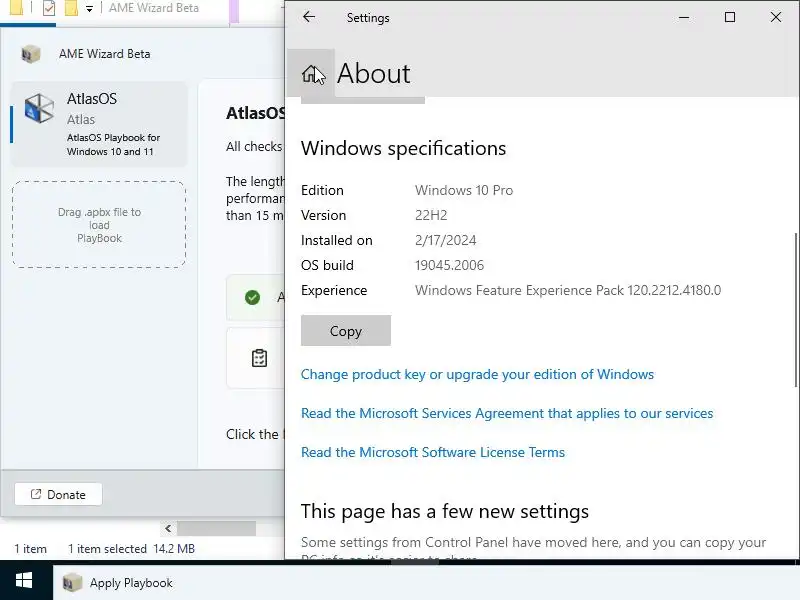Image resolution: width=800 pixels, height=600 pixels.
Task: Open Microsoft Software License Terms link
Action: pos(433,452)
